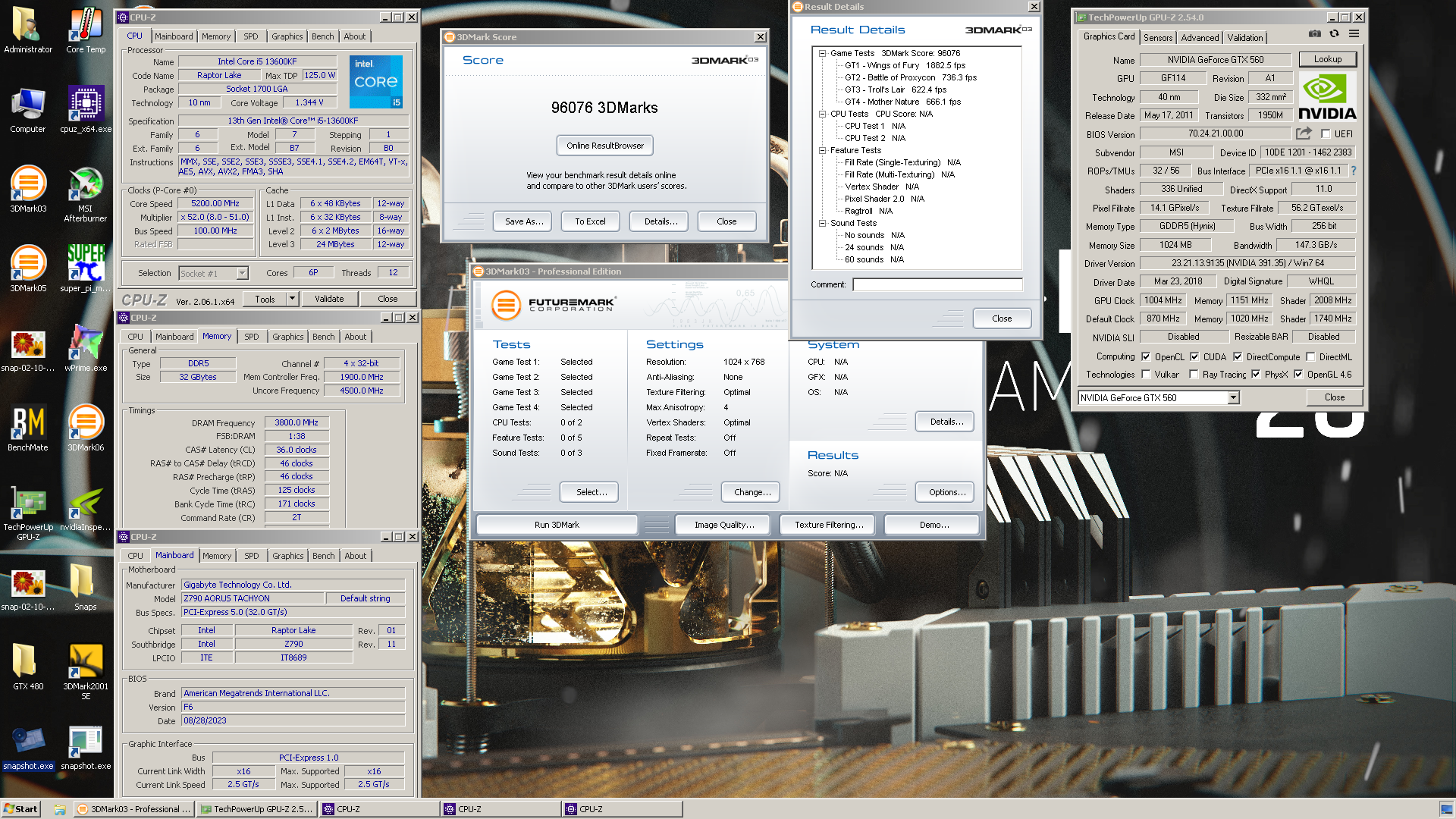Open the NVIDIA logo in GPU-Z
The height and width of the screenshot is (819, 1456).
coord(1327,98)
